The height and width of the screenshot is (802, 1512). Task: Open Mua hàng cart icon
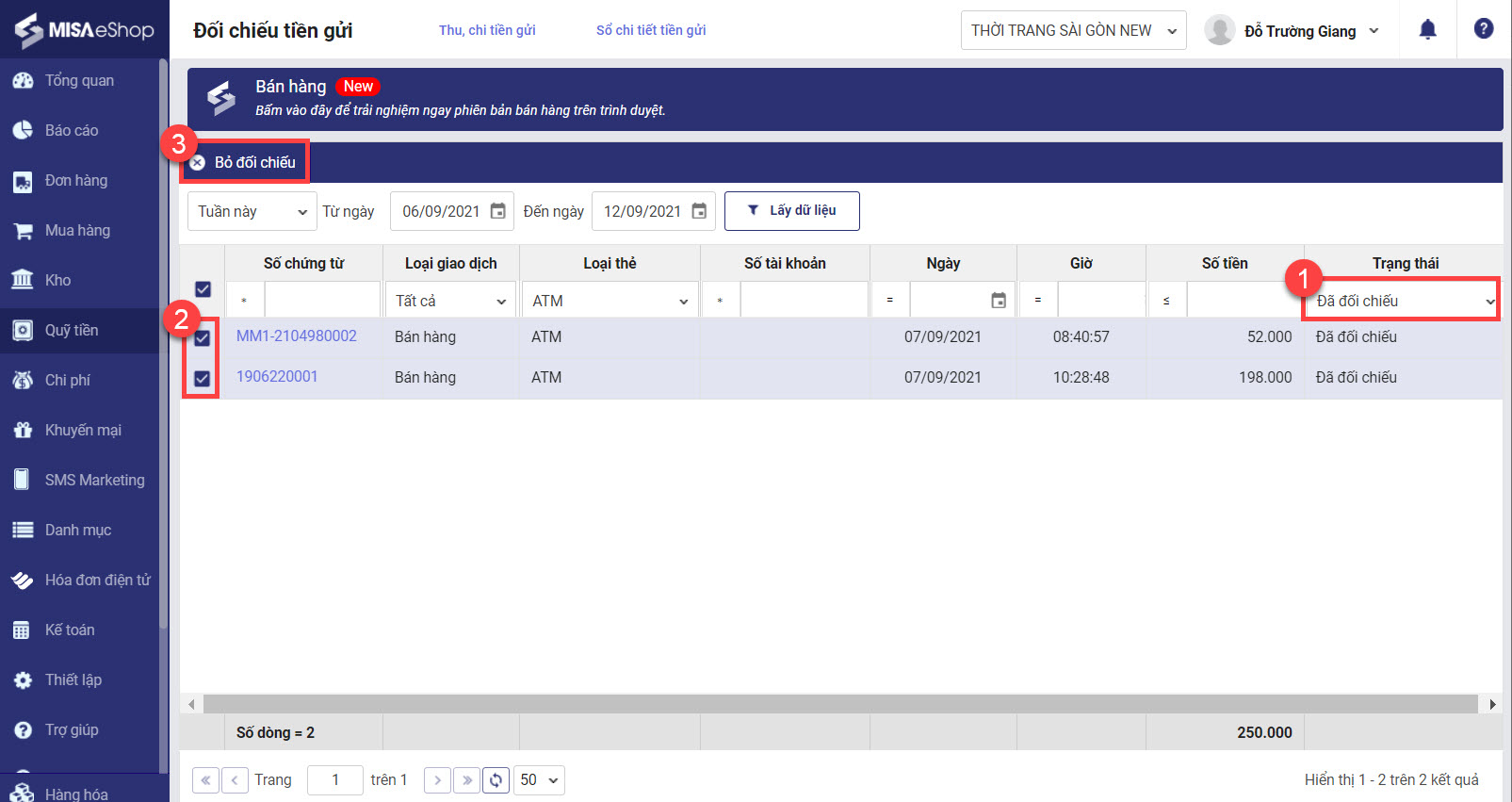tap(23, 231)
